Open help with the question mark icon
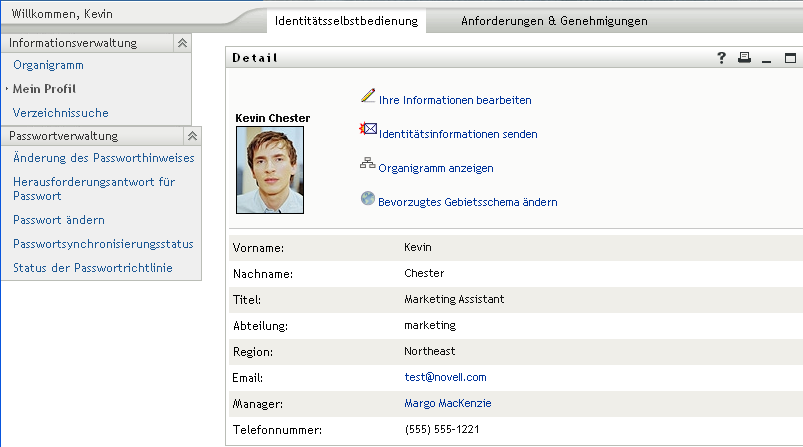 point(722,58)
